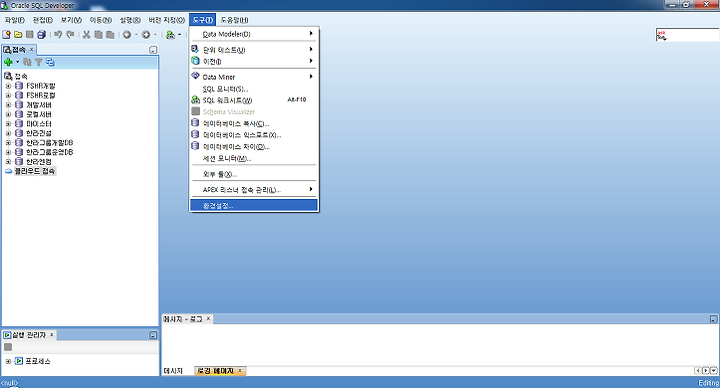This screenshot has width=720, height=388.
Task: Click the Save toolbar icon
Action: point(30,34)
